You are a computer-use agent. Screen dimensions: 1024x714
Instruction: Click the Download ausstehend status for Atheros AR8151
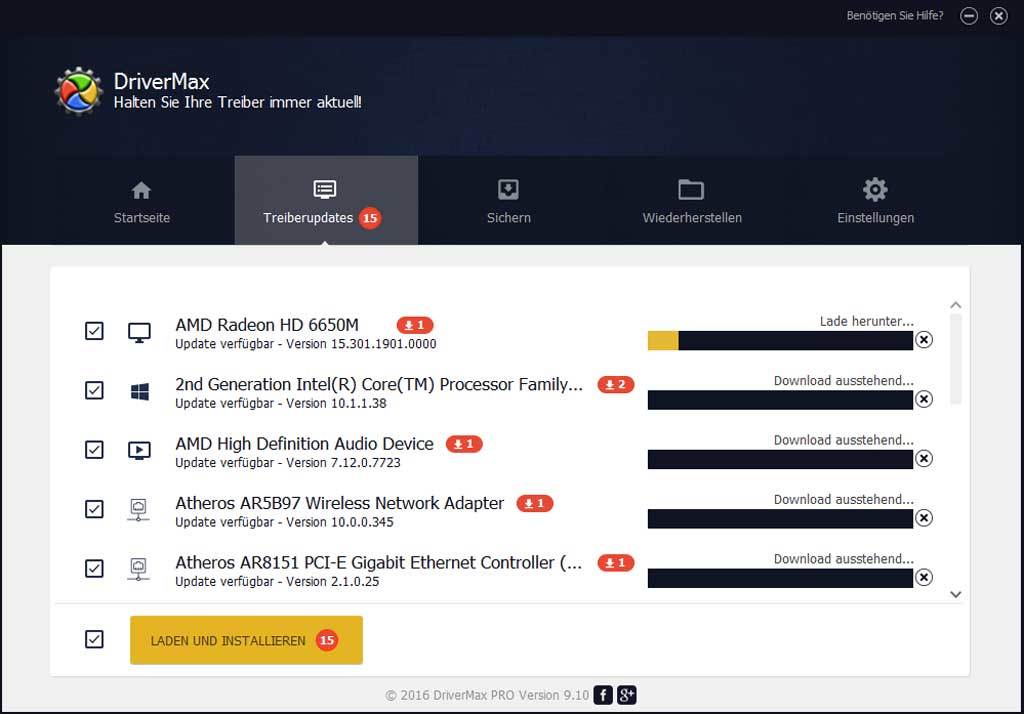pos(844,559)
